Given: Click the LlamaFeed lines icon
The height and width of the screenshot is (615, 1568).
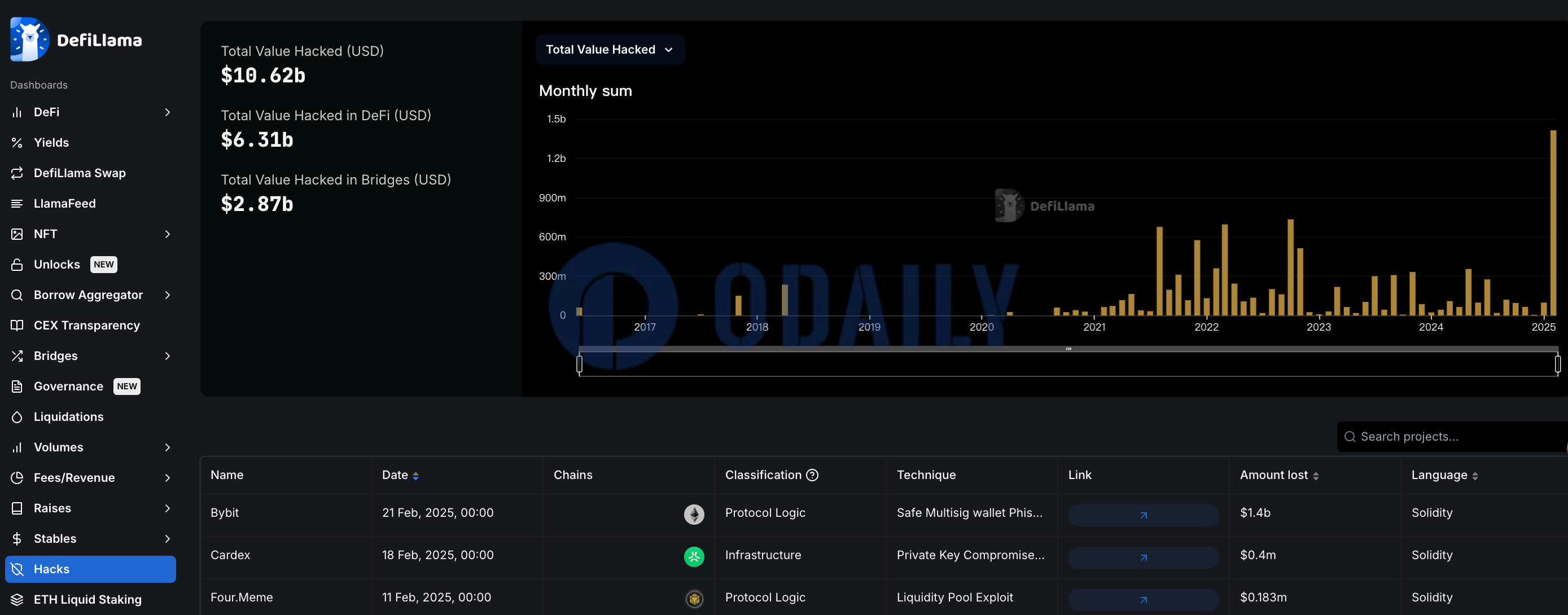Looking at the screenshot, I should pyautogui.click(x=17, y=203).
